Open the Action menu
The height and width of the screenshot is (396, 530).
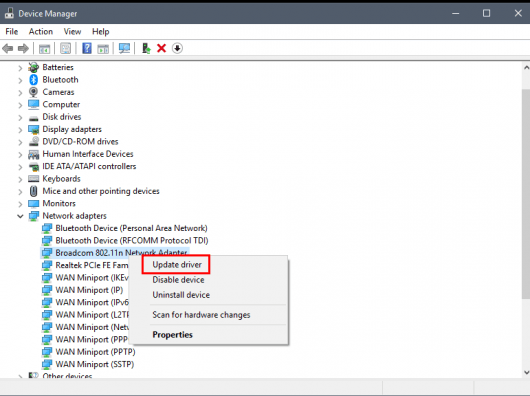click(x=41, y=31)
